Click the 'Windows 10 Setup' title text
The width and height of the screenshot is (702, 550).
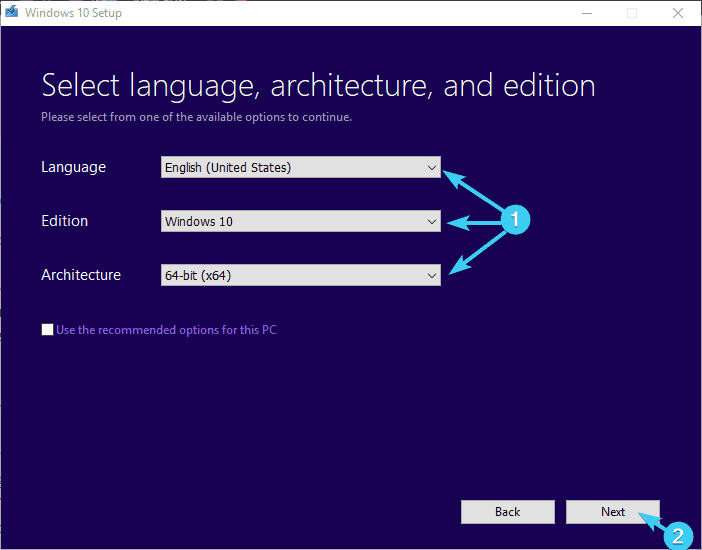click(x=73, y=13)
